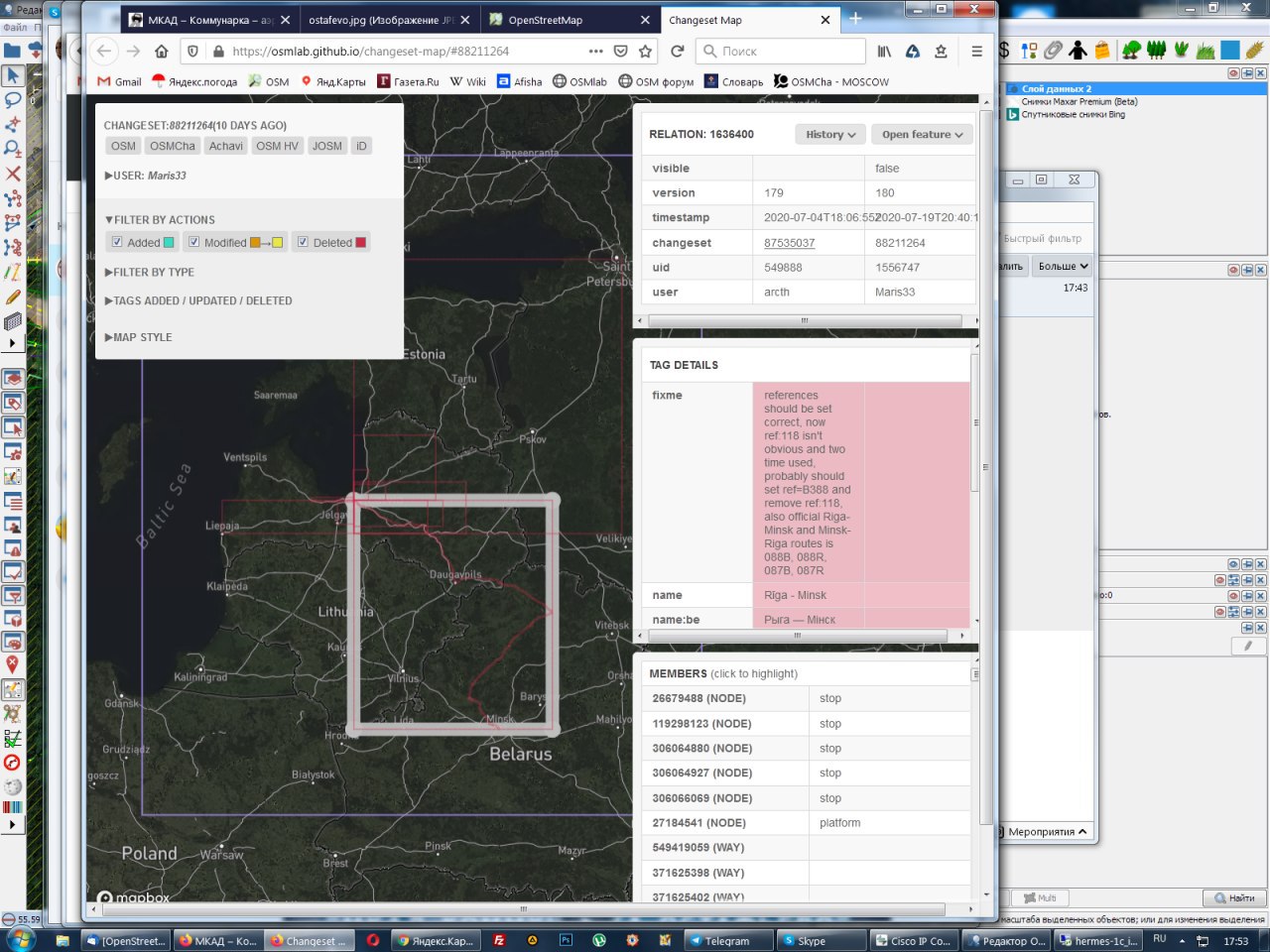Select the JOSM arrow select tool
The width and height of the screenshot is (1270, 952).
[x=13, y=76]
